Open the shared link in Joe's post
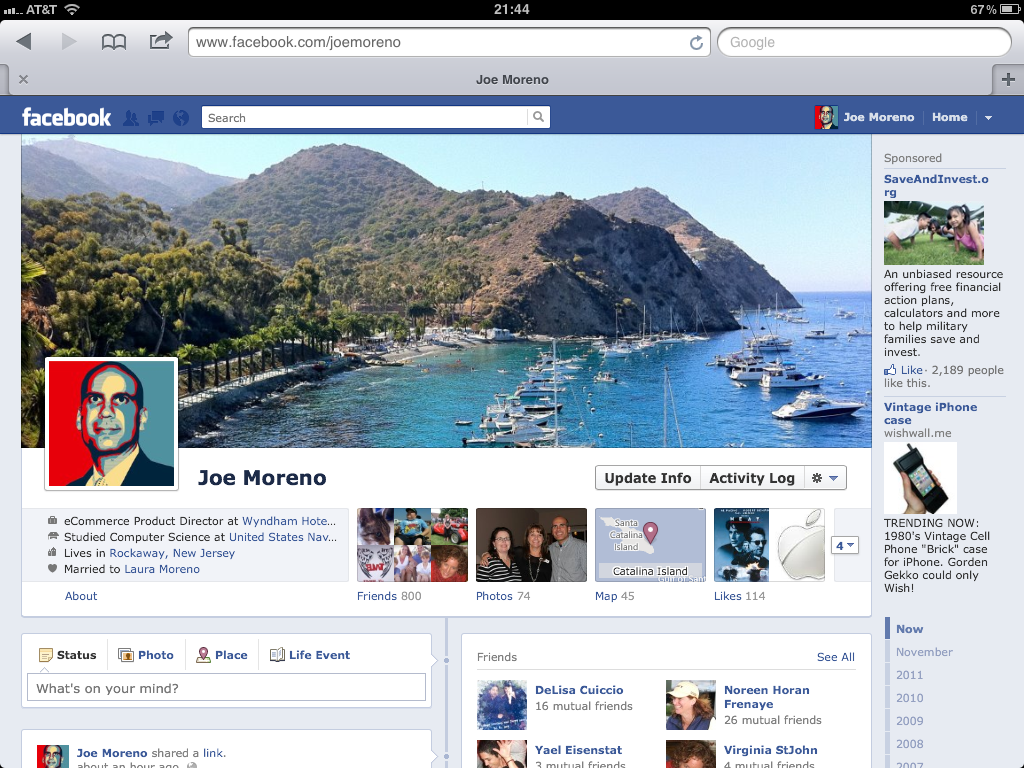Screen dimensions: 1024x768 (x=213, y=753)
